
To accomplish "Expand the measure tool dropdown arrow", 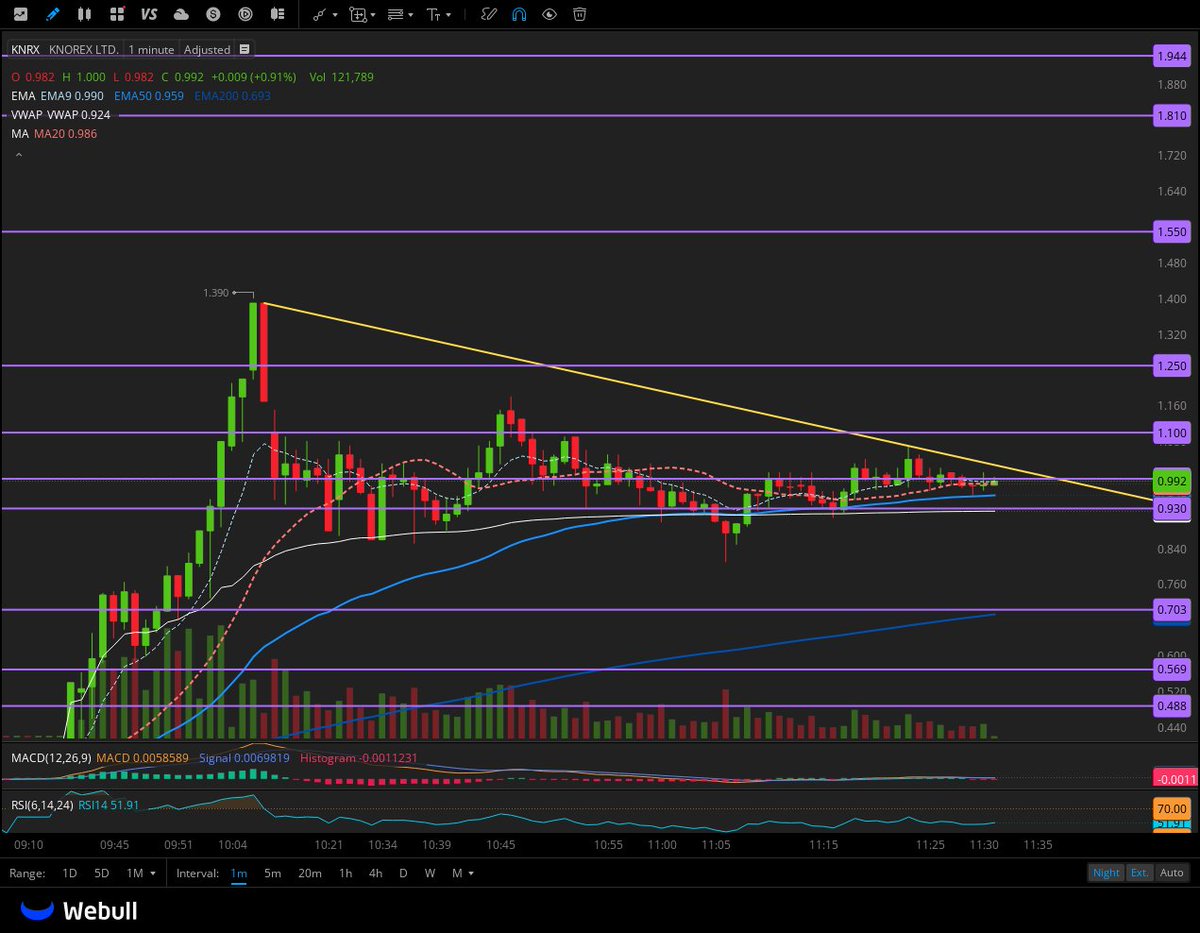I will (372, 15).
